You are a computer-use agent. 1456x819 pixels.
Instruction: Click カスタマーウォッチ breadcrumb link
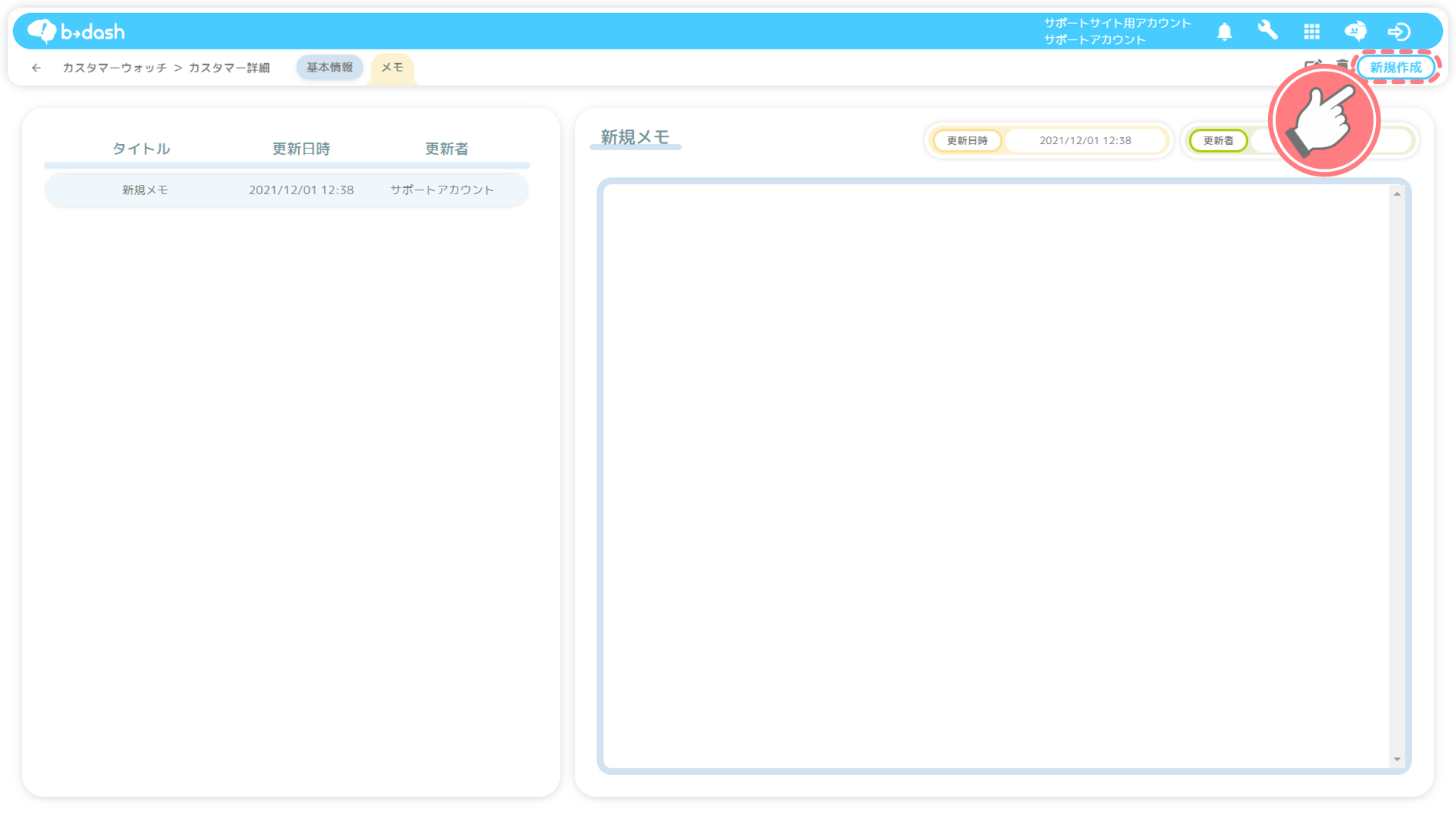tap(114, 68)
